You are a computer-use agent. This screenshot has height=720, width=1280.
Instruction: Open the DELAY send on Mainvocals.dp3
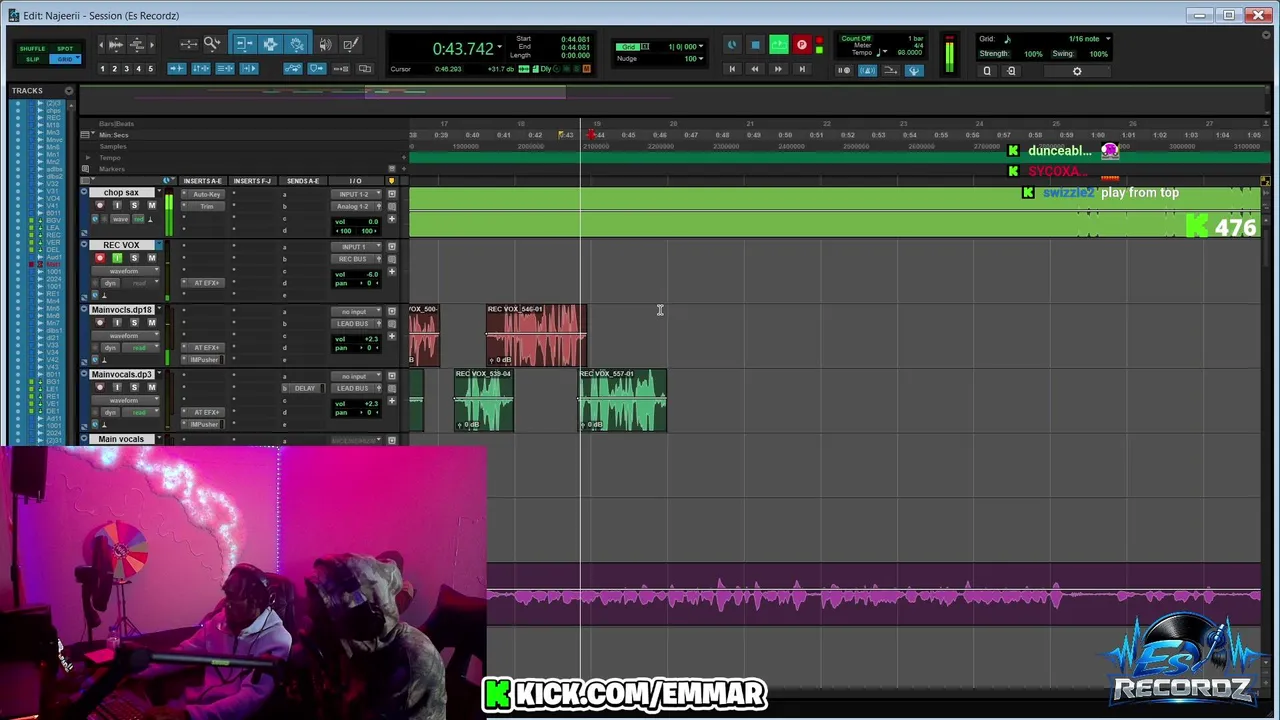tap(303, 388)
